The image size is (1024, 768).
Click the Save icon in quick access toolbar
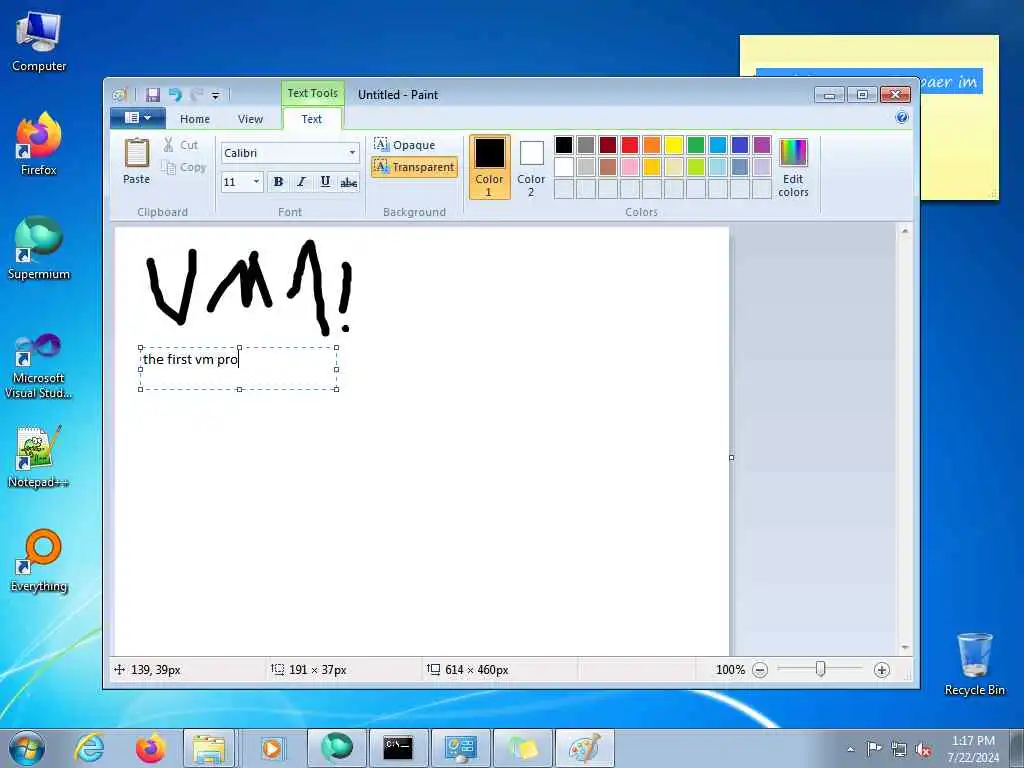click(x=153, y=95)
